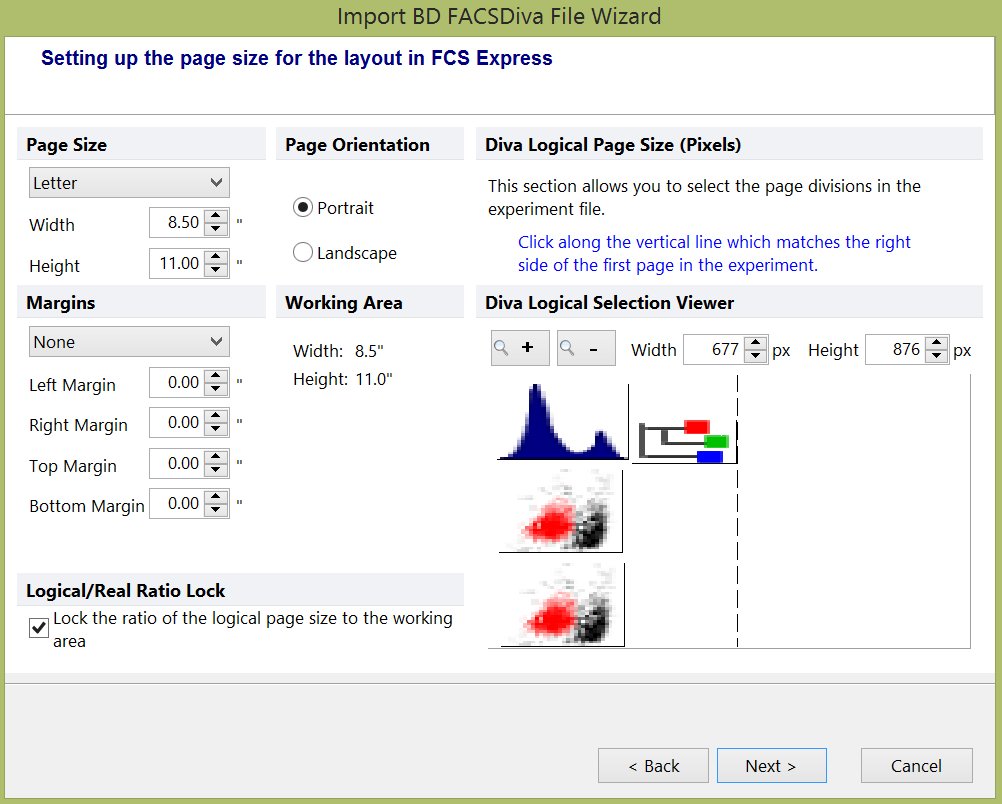
Task: Click the Next button
Action: coord(771,766)
